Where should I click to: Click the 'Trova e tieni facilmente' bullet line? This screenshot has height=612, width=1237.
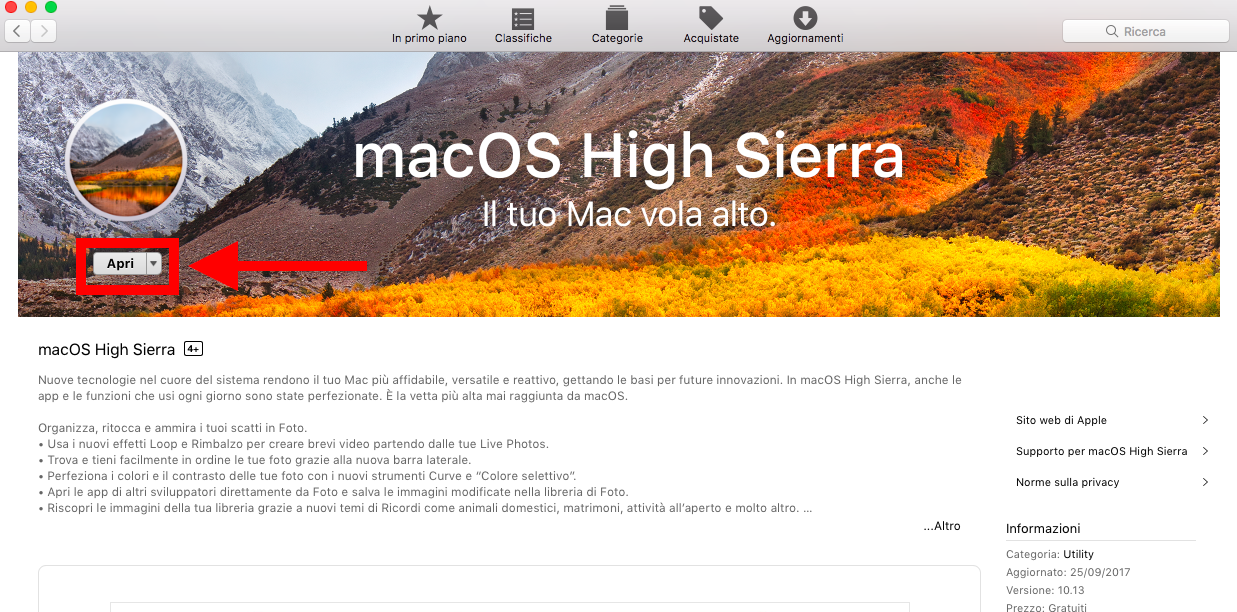[x=254, y=460]
